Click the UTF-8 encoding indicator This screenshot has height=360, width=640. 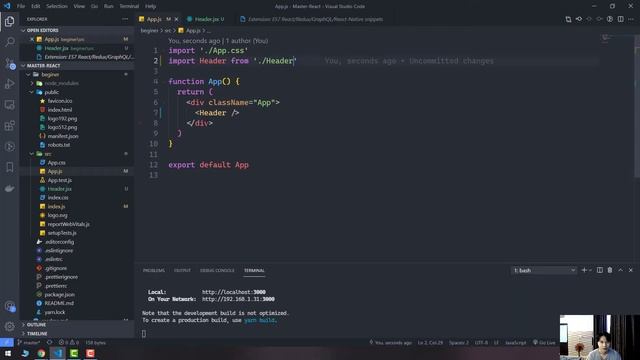pos(481,342)
